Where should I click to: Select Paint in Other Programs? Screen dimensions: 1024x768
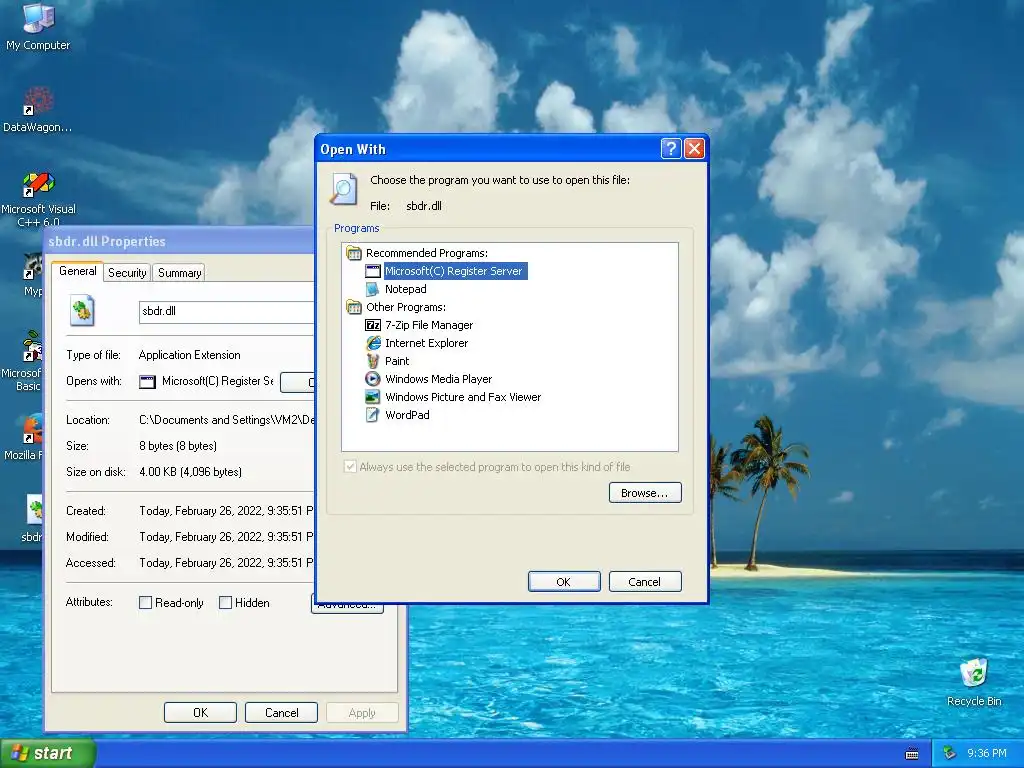[x=397, y=361]
